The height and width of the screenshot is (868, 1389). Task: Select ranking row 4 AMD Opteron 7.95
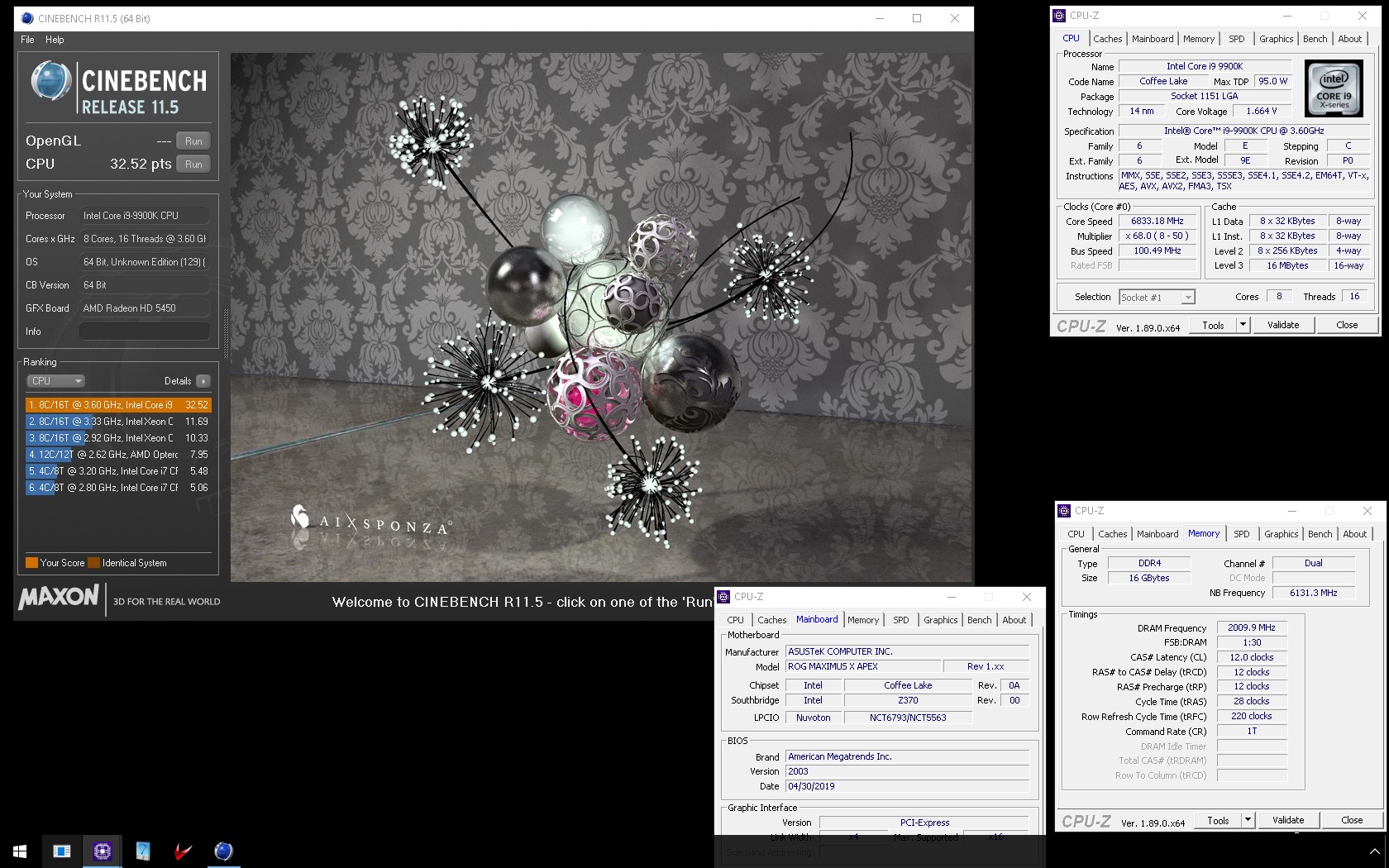click(118, 455)
